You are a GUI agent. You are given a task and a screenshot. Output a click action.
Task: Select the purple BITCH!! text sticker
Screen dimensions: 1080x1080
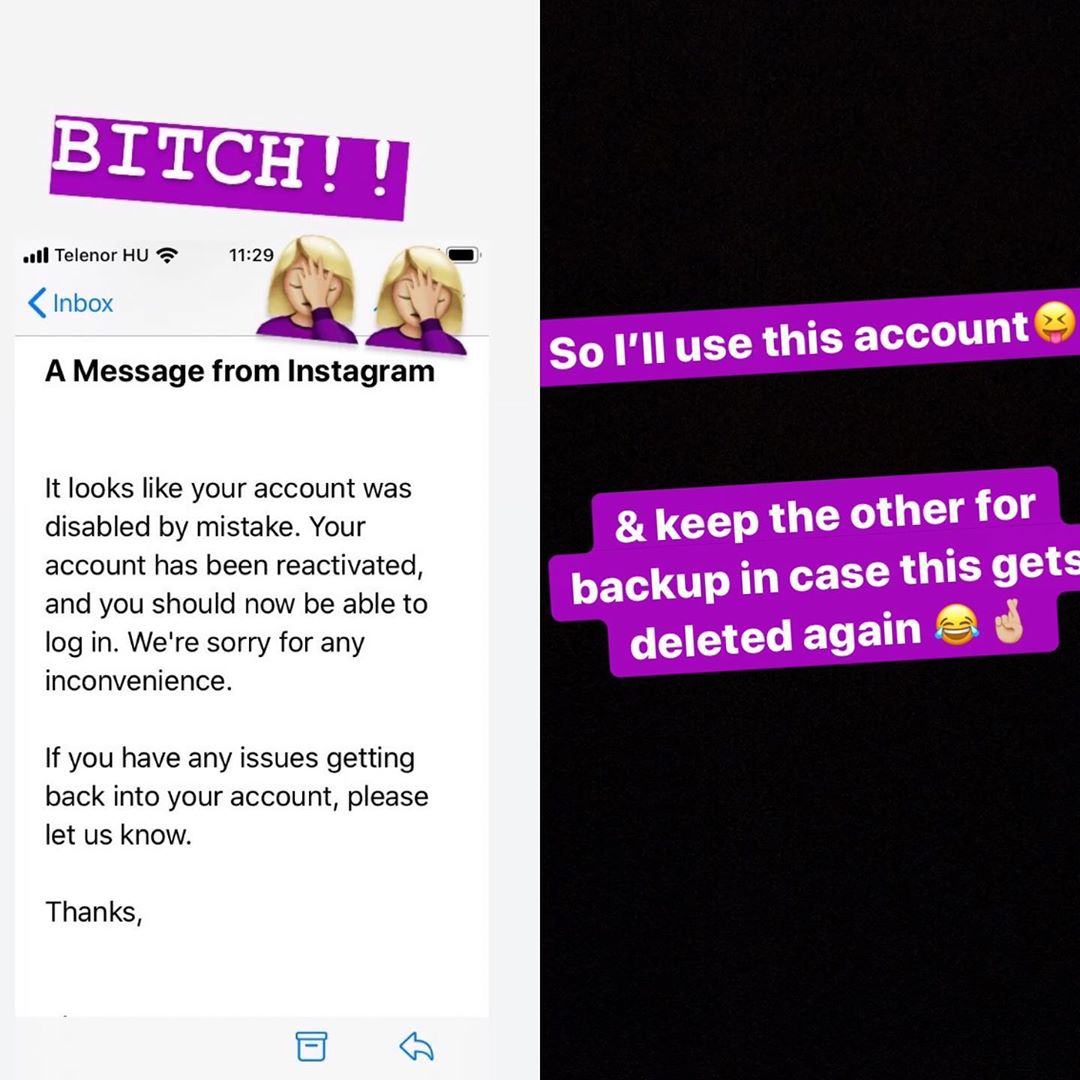[229, 167]
